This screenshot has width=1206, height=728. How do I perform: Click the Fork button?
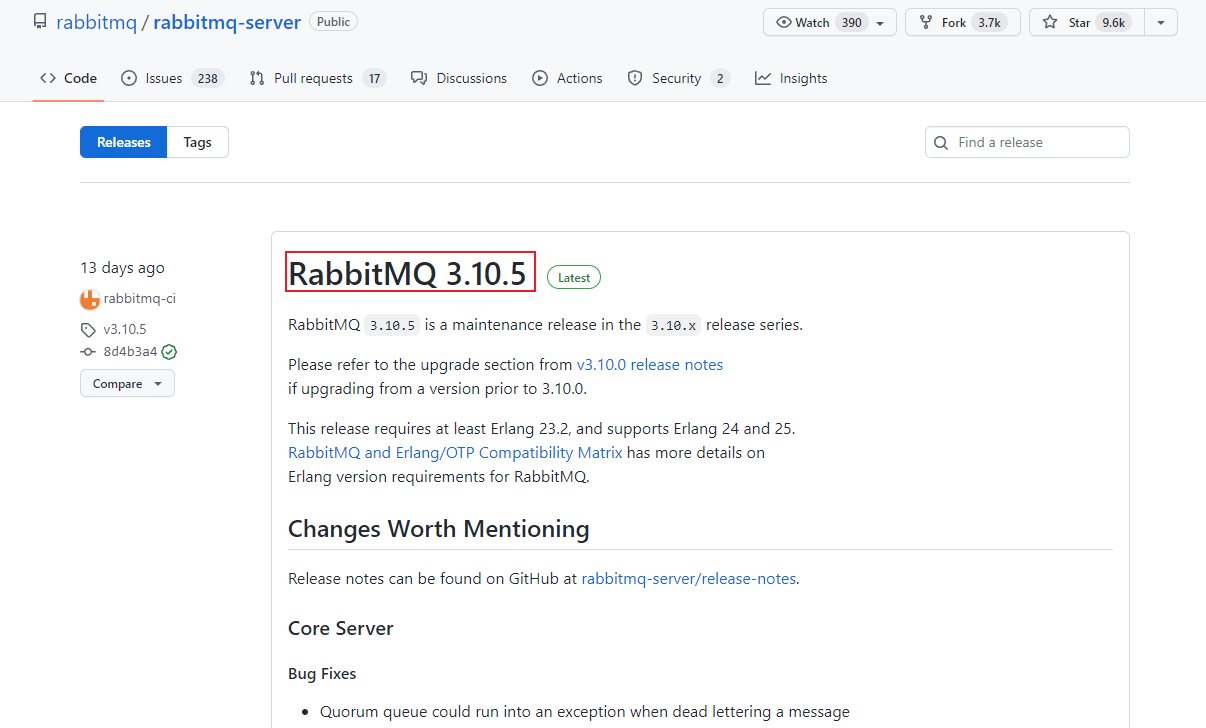tap(962, 22)
